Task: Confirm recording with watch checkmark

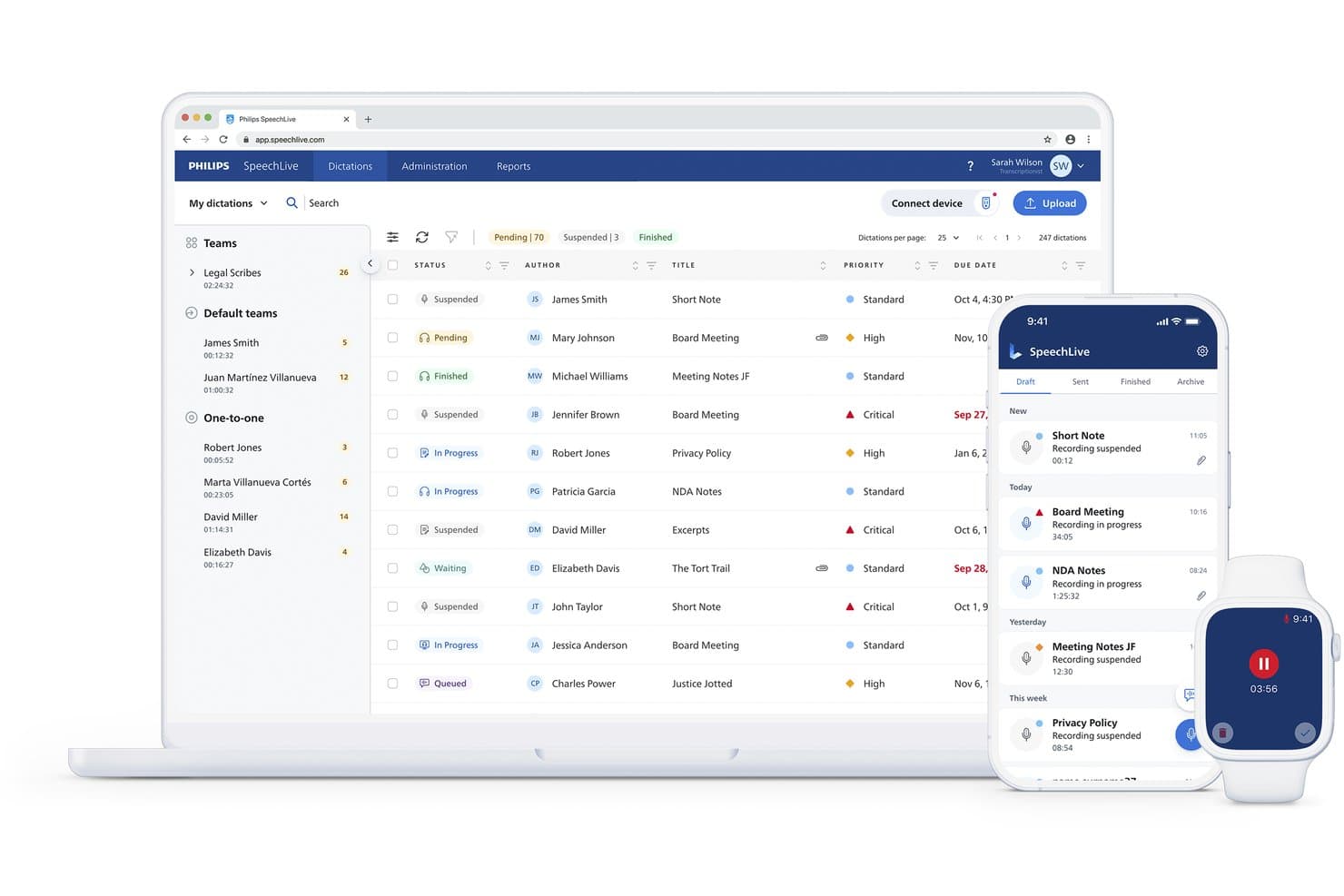Action: tap(1305, 733)
